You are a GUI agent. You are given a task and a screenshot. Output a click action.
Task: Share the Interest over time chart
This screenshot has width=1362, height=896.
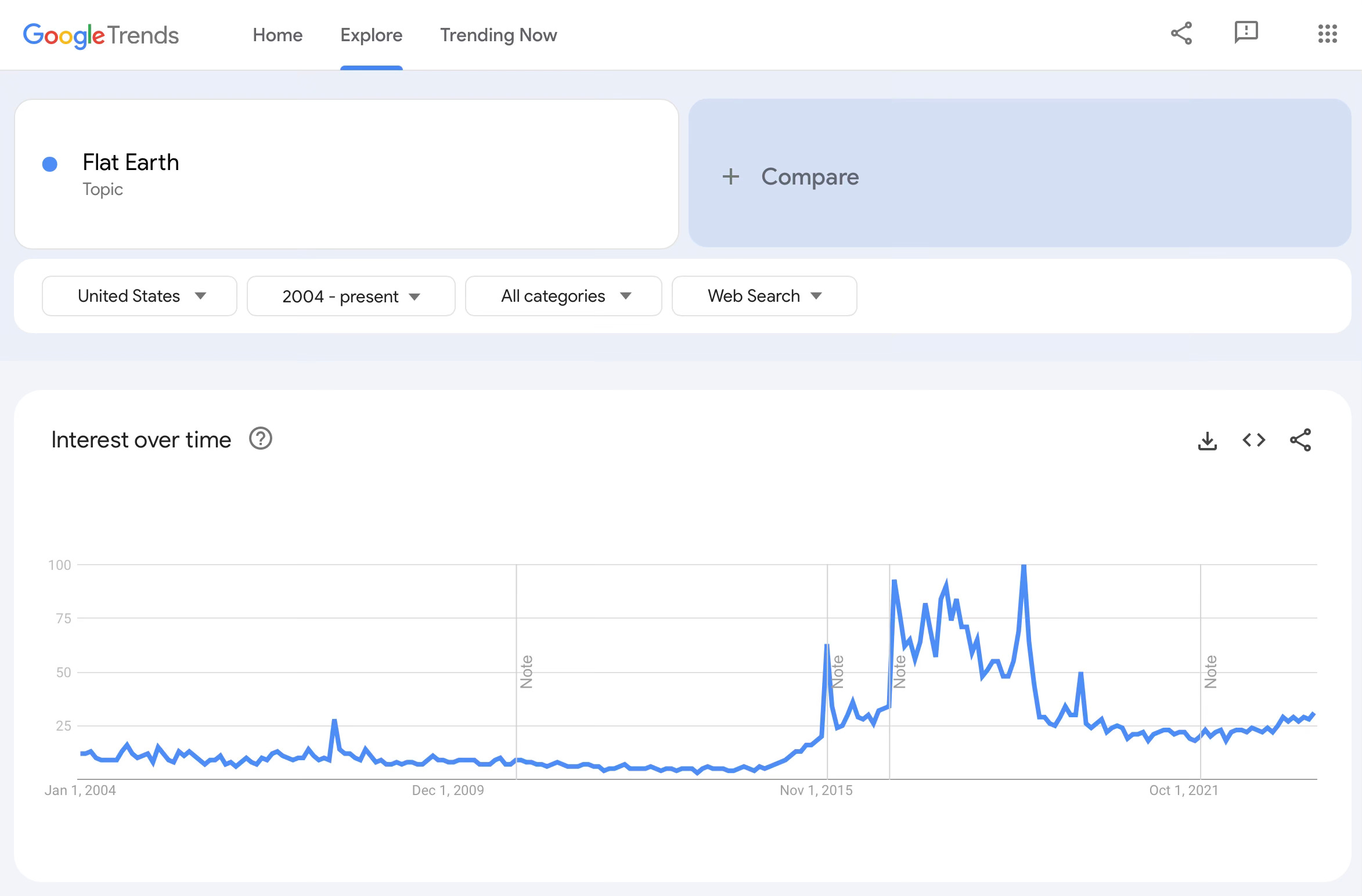tap(1300, 440)
